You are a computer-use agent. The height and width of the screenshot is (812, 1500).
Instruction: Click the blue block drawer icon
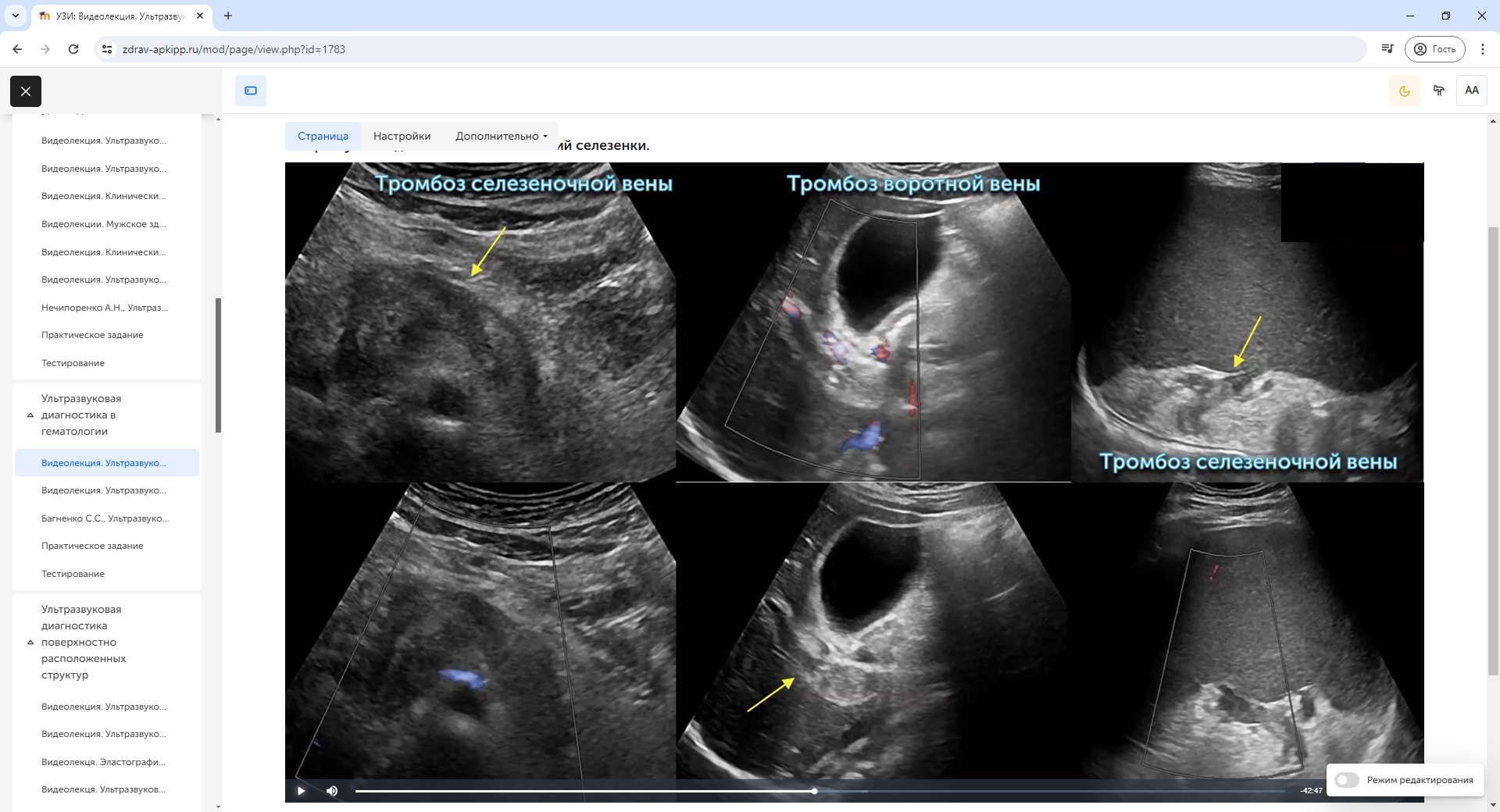251,91
